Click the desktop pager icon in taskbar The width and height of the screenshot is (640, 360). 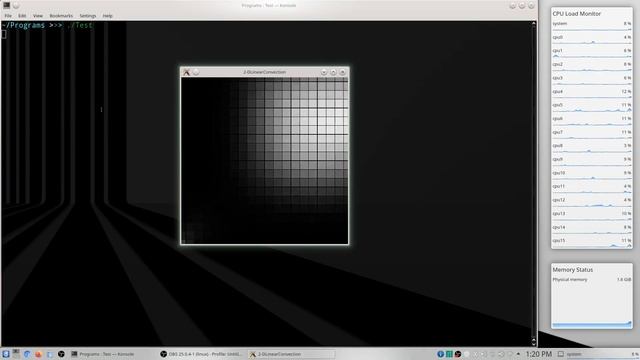[x=16, y=354]
